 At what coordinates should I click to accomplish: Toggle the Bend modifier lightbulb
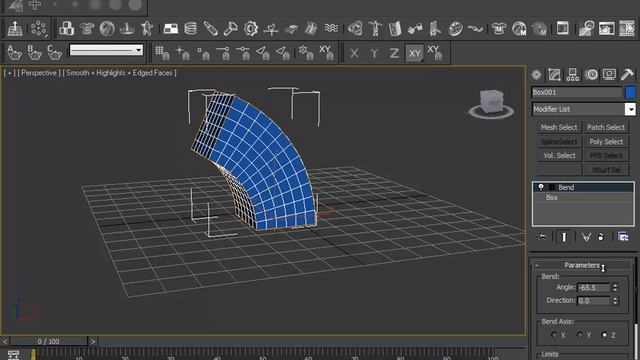coord(541,187)
